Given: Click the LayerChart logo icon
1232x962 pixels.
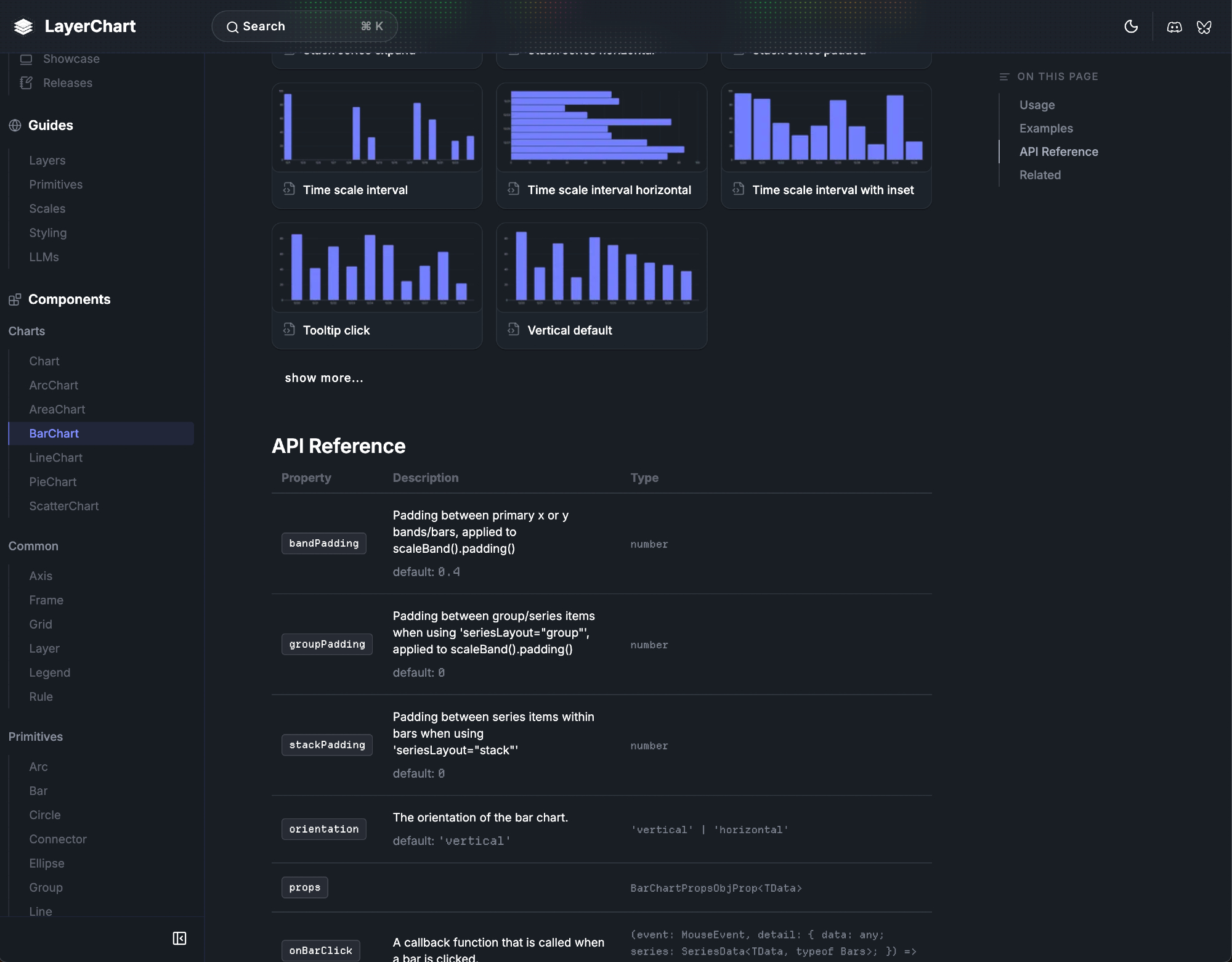Looking at the screenshot, I should [x=23, y=26].
